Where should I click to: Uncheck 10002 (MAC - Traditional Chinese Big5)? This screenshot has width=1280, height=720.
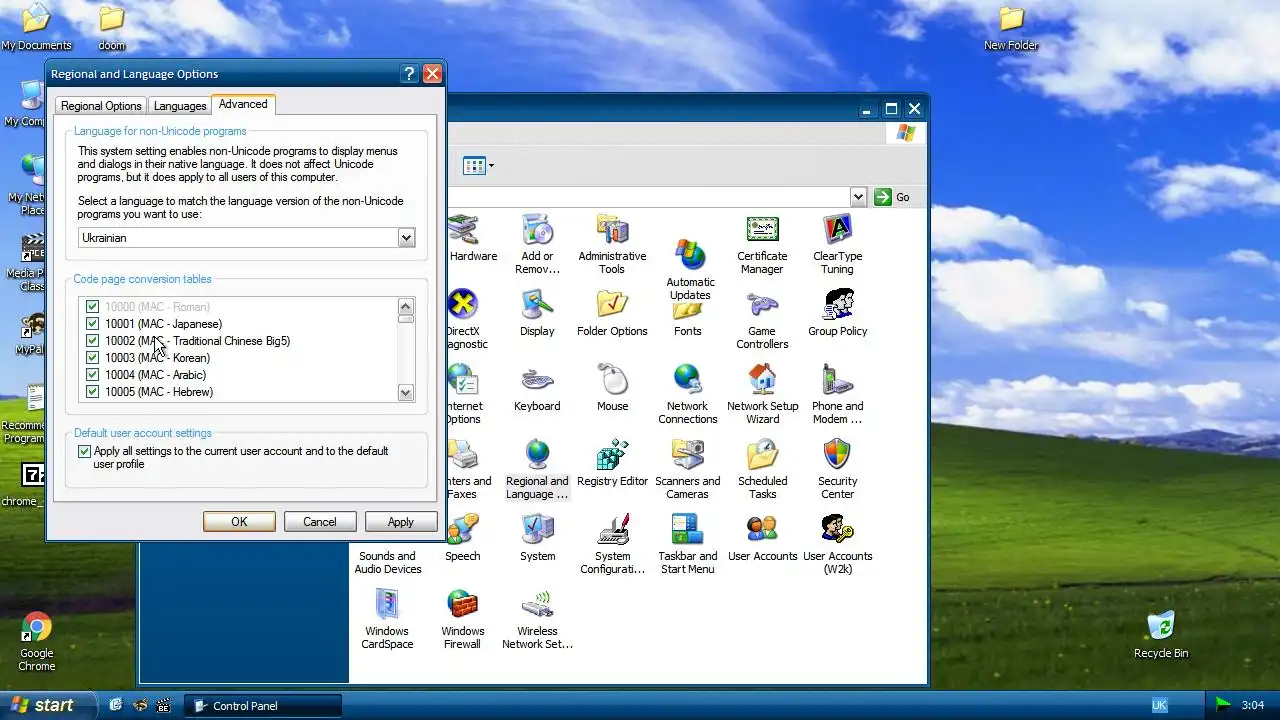[92, 341]
